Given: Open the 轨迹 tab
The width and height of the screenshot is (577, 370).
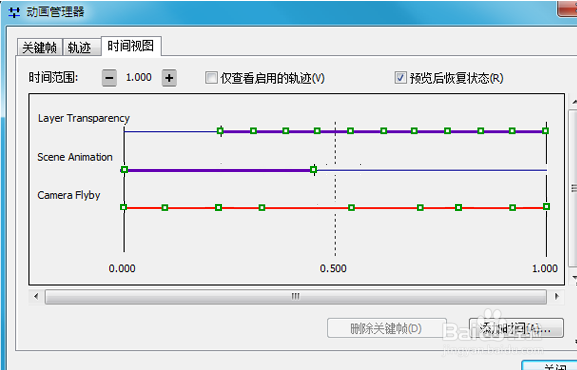Looking at the screenshot, I should [x=81, y=47].
